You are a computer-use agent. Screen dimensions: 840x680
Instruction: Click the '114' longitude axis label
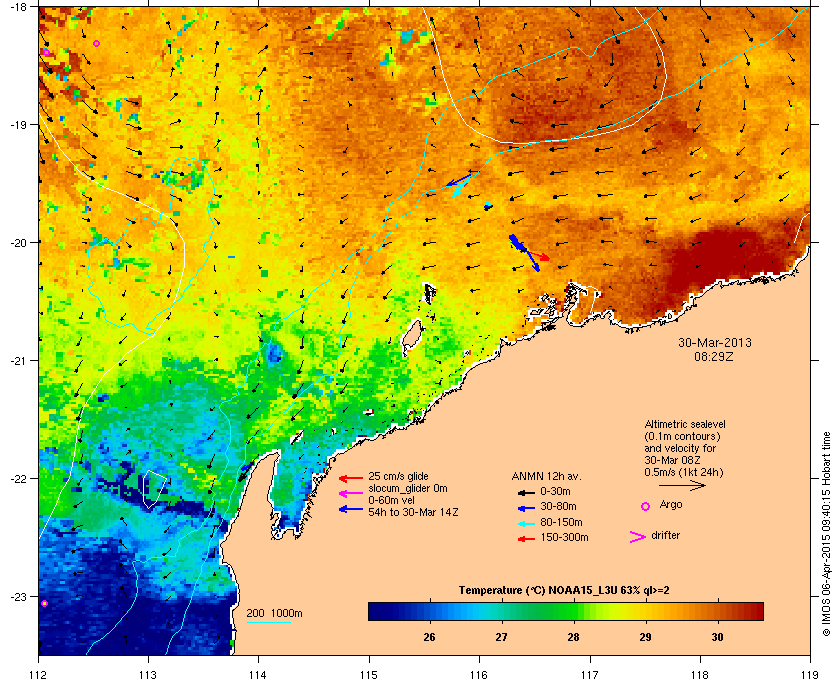coord(258,674)
